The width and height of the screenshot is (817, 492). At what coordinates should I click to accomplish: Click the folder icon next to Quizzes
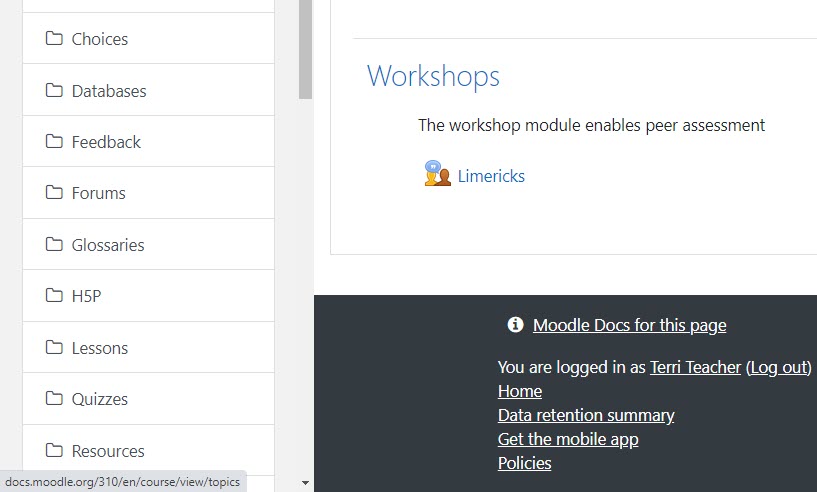pos(54,398)
